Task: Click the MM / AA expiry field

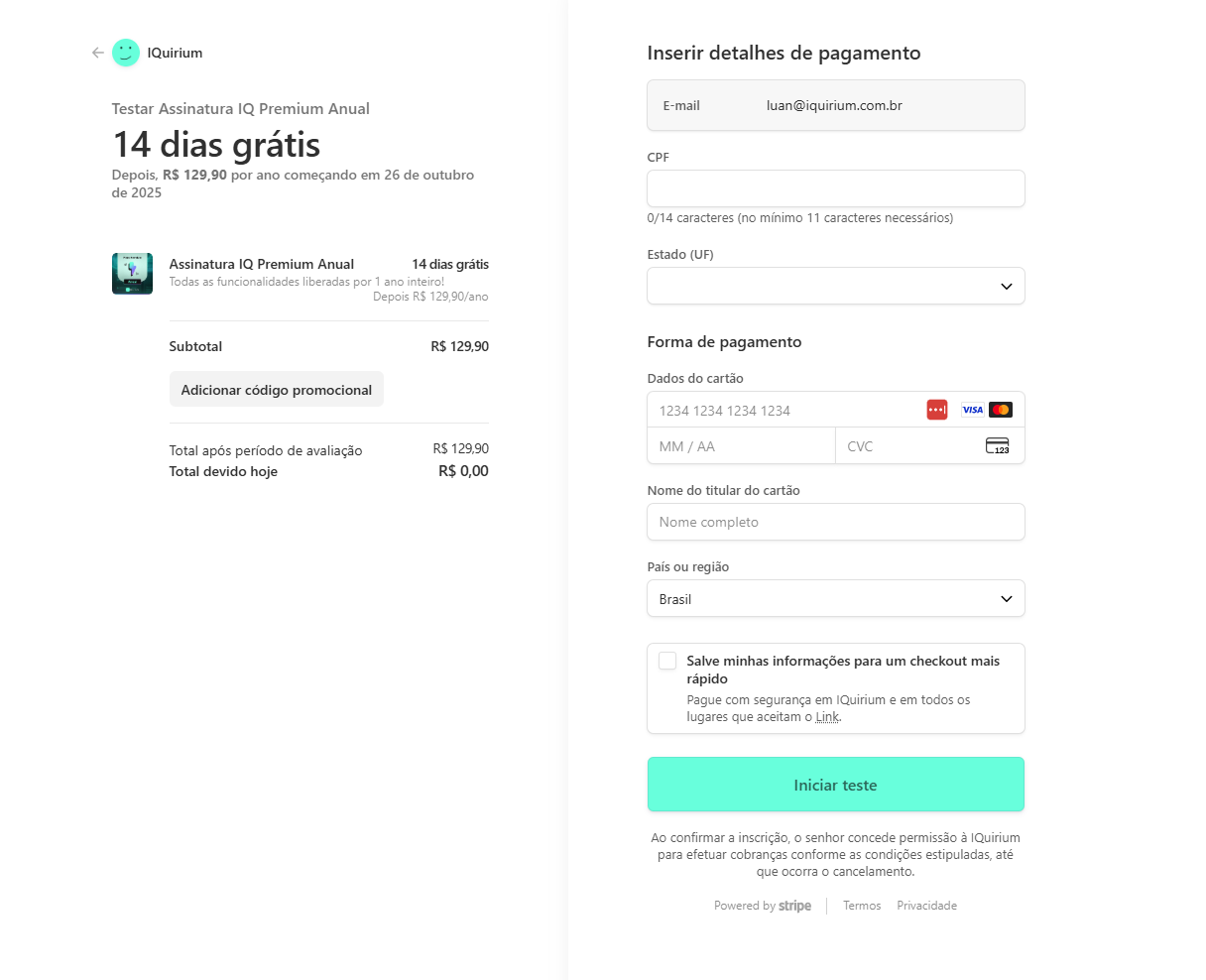Action: 741,446
